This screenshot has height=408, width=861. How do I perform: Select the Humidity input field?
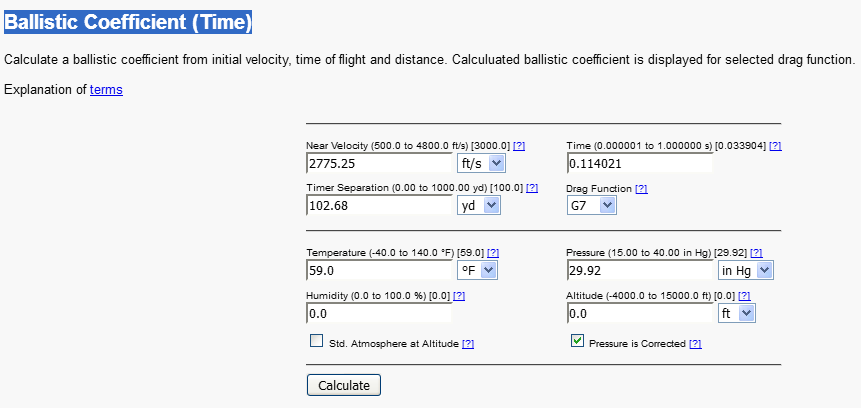point(380,313)
